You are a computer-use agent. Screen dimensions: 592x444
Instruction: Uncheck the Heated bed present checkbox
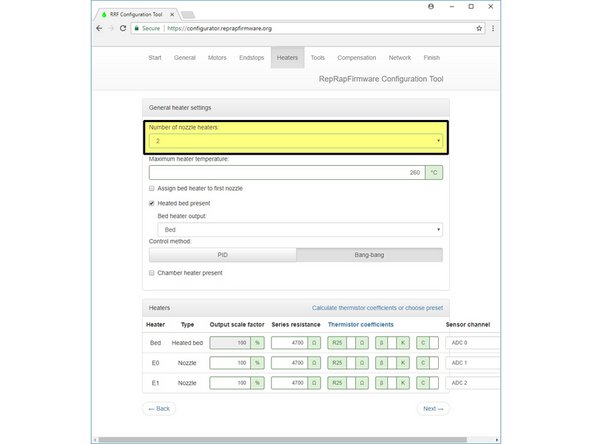152,204
